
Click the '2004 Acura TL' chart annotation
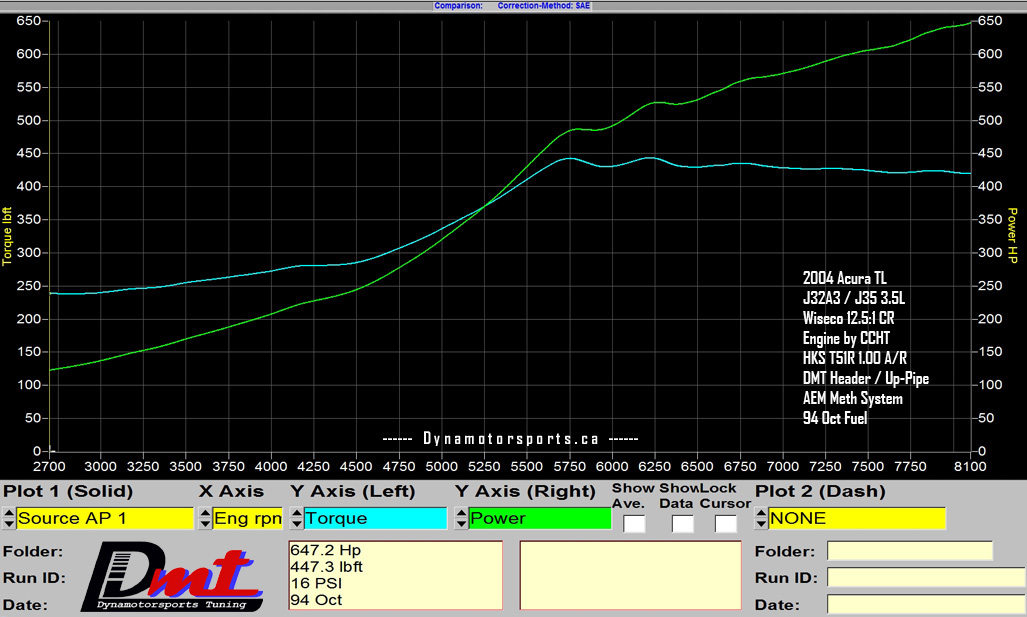[845, 278]
